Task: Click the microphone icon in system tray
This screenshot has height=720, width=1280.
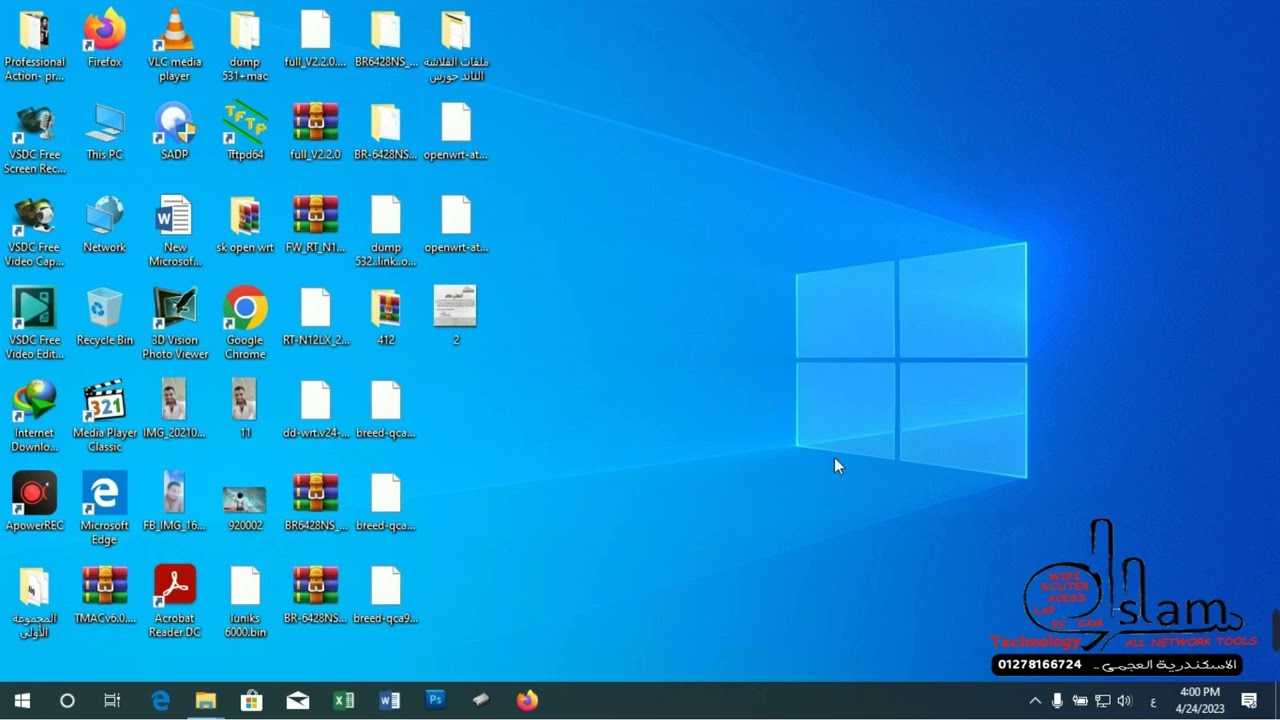Action: (1057, 701)
